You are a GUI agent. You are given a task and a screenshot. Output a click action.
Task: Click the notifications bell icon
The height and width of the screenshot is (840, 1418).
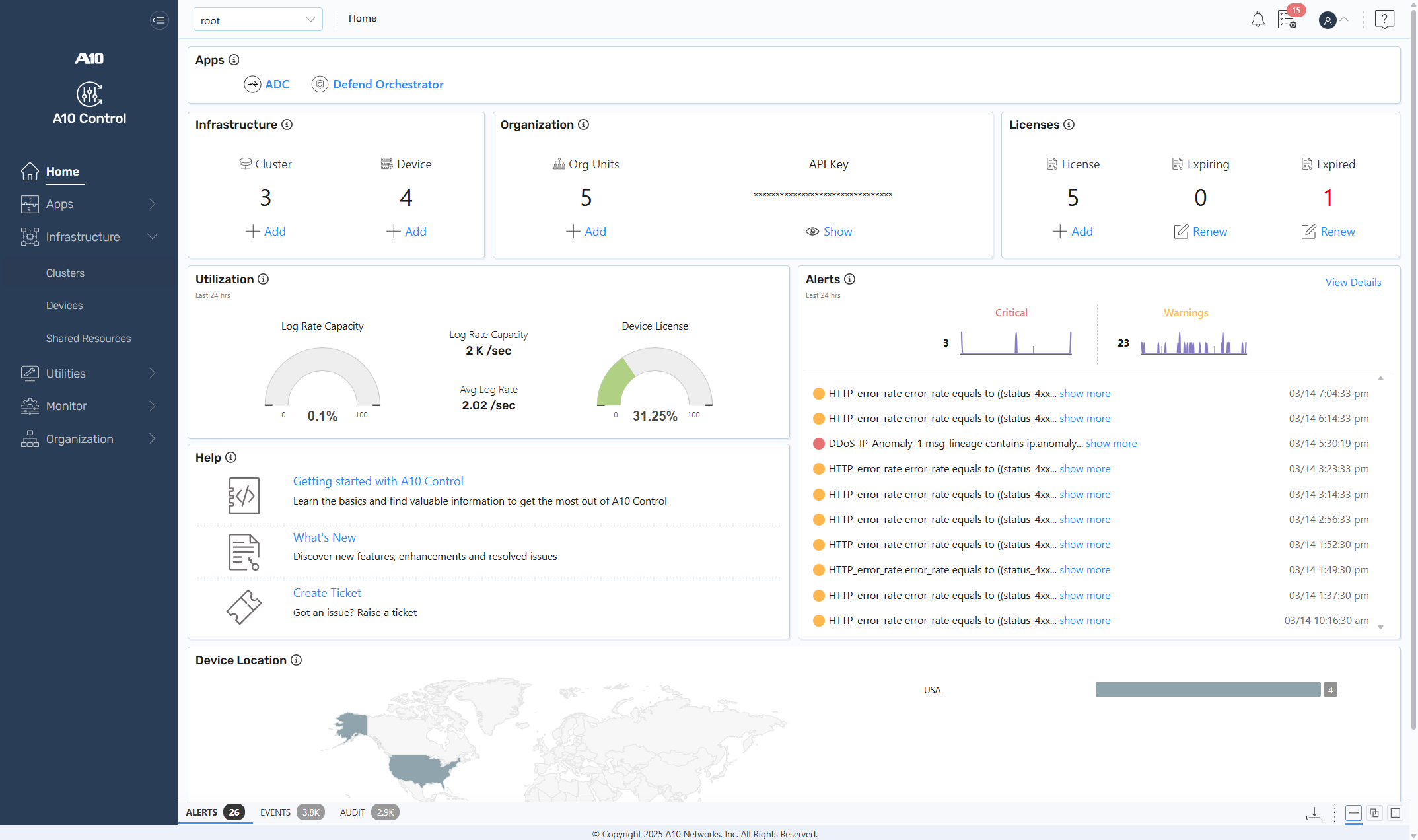1258,20
